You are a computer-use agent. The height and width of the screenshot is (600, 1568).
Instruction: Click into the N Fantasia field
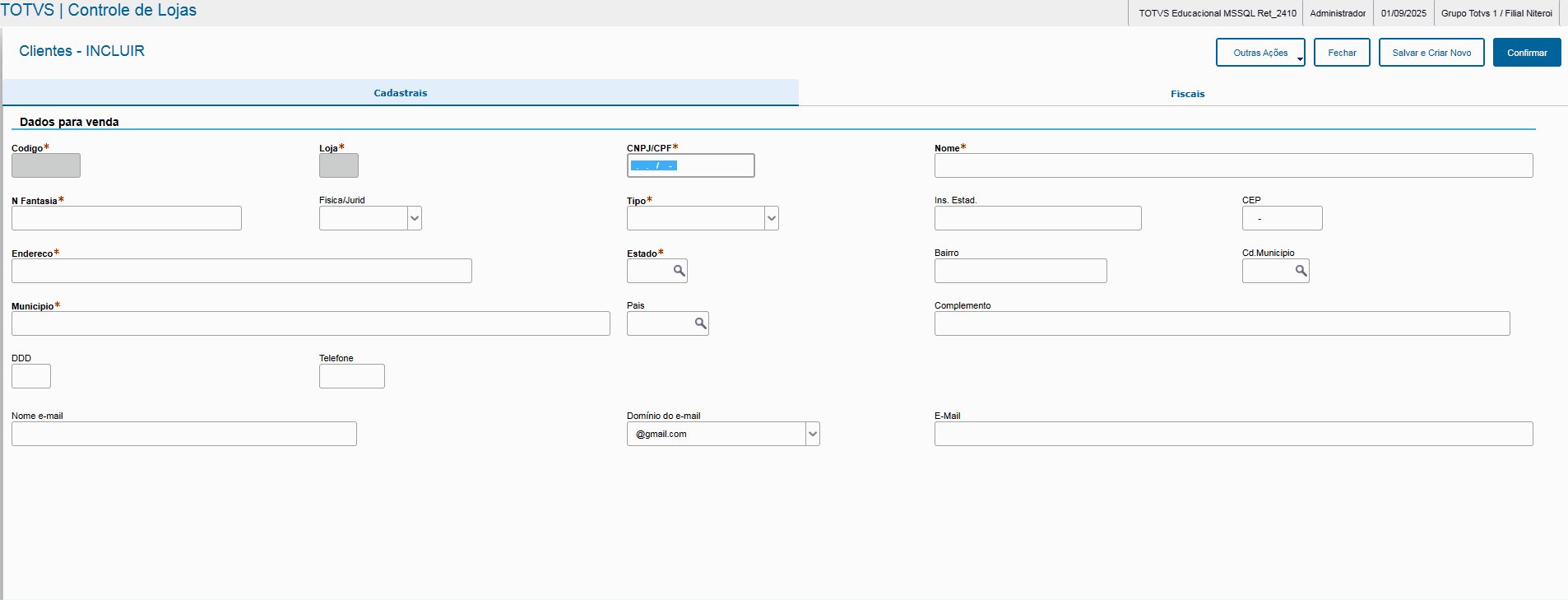pyautogui.click(x=127, y=218)
